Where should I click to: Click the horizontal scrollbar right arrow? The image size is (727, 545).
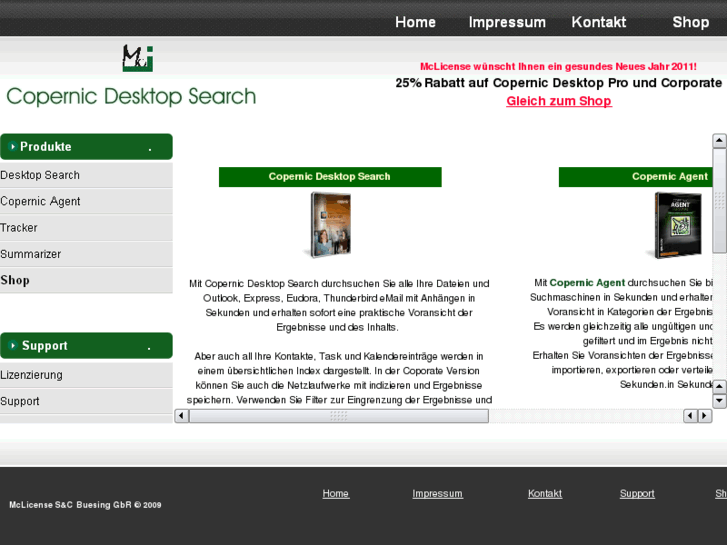click(705, 416)
